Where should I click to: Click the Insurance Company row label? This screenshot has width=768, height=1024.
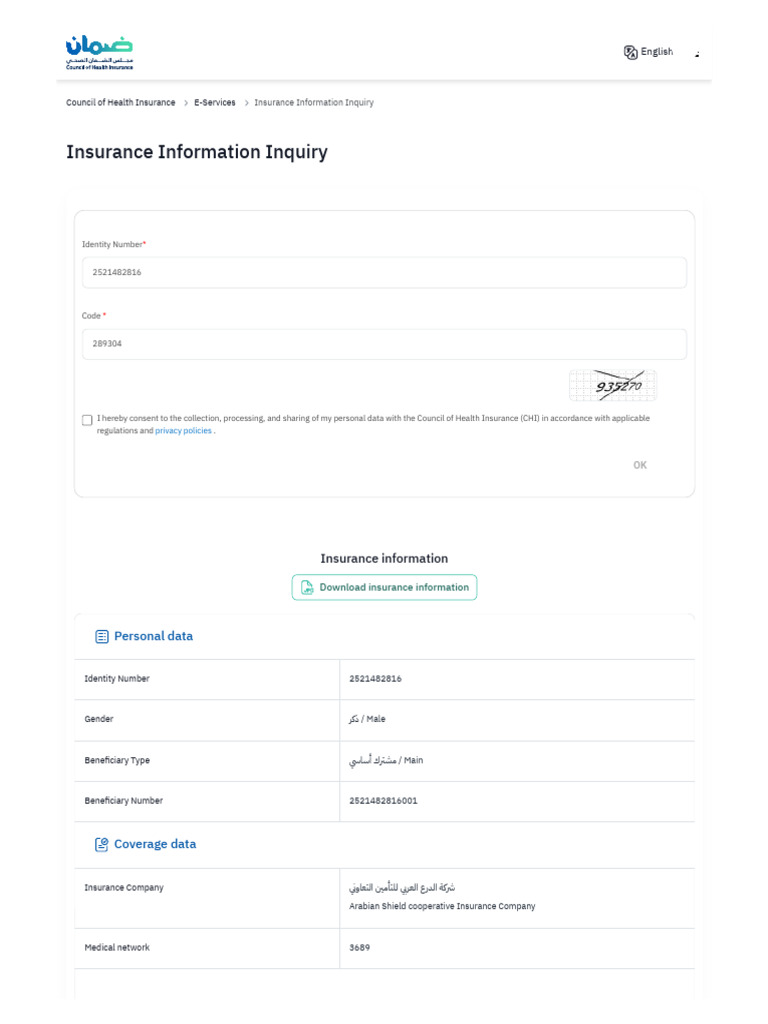pos(124,888)
